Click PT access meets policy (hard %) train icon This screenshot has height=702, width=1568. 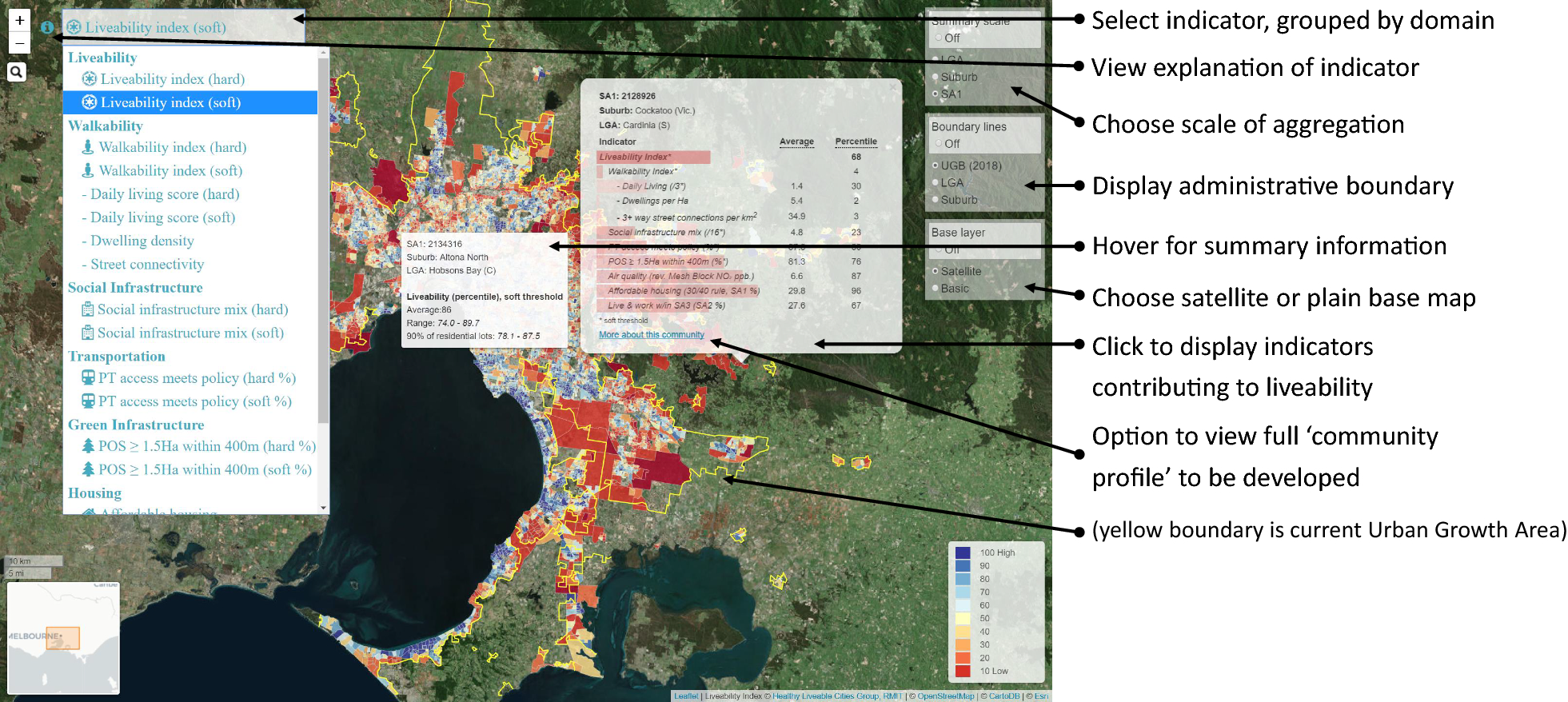coord(89,377)
